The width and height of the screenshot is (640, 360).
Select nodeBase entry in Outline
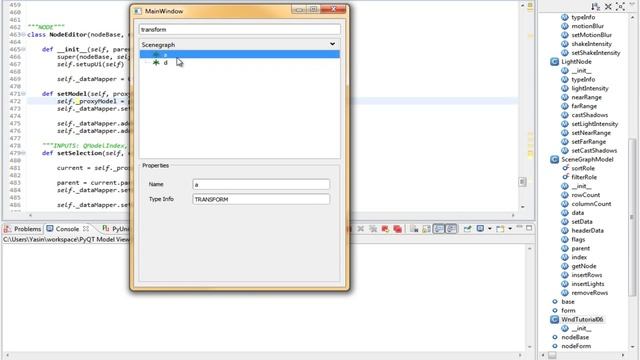pyautogui.click(x=575, y=338)
